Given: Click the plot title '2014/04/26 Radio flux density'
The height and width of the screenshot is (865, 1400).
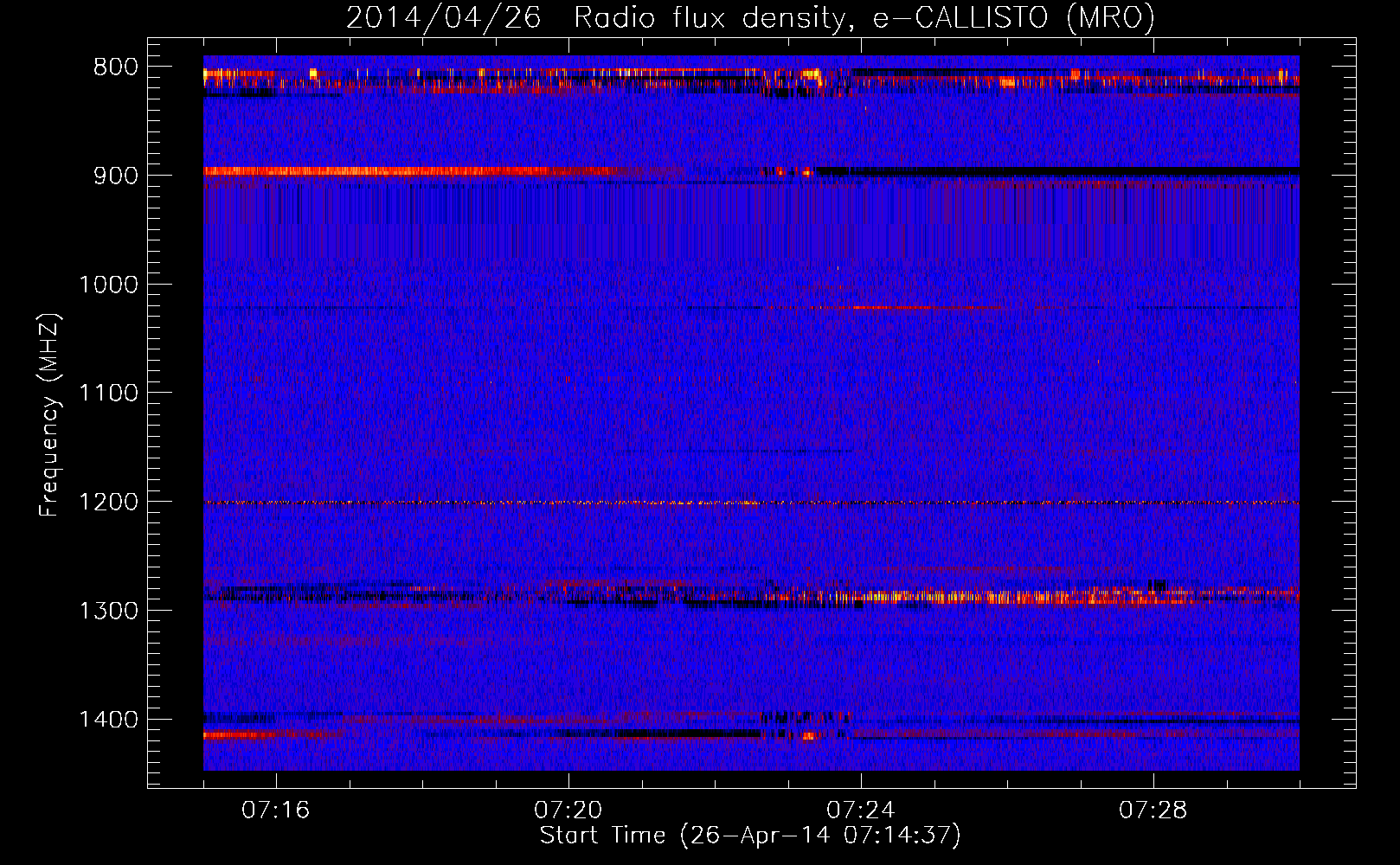Looking at the screenshot, I should click(750, 18).
